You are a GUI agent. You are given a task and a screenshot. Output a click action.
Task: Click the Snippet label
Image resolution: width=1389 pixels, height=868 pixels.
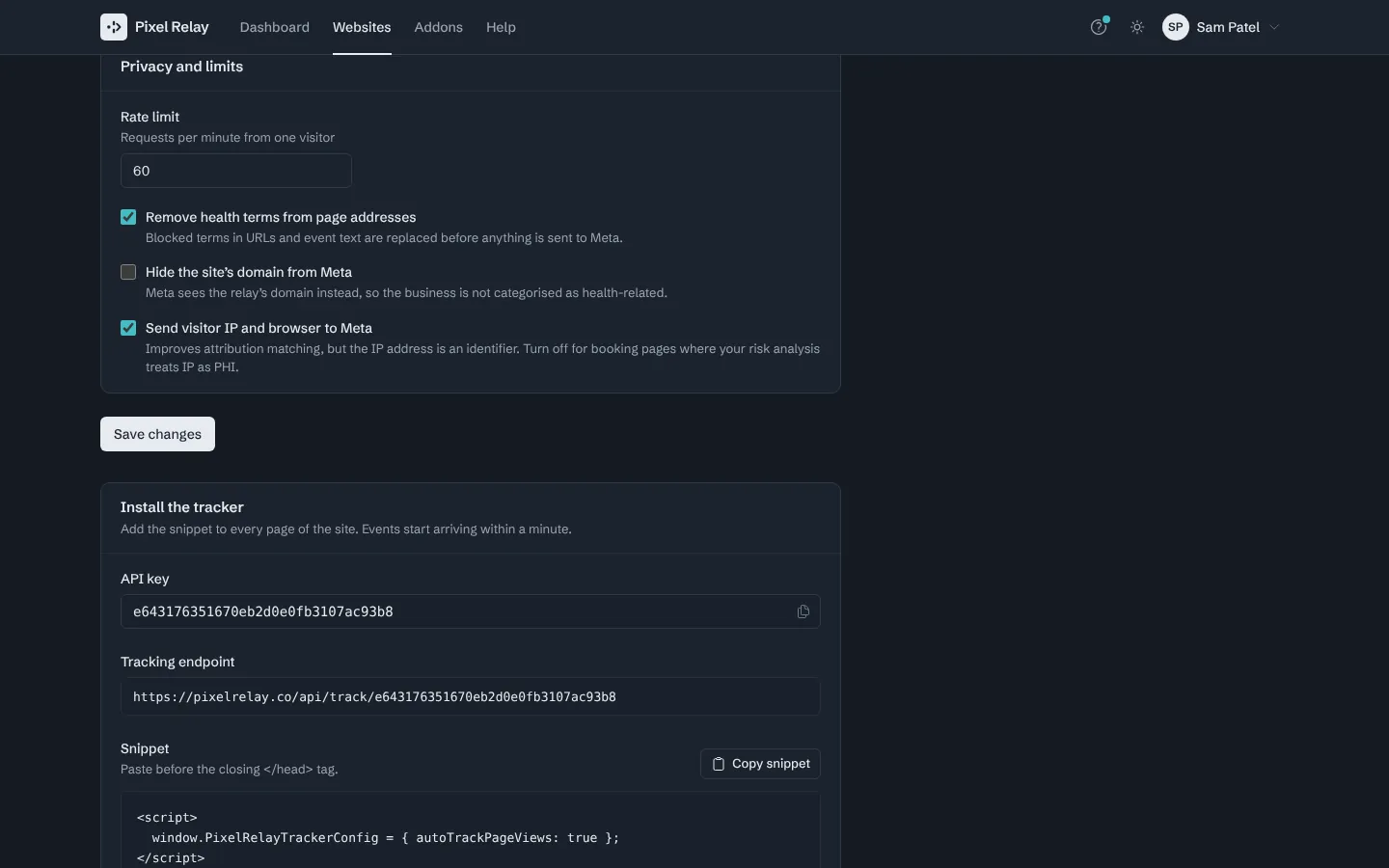(145, 748)
